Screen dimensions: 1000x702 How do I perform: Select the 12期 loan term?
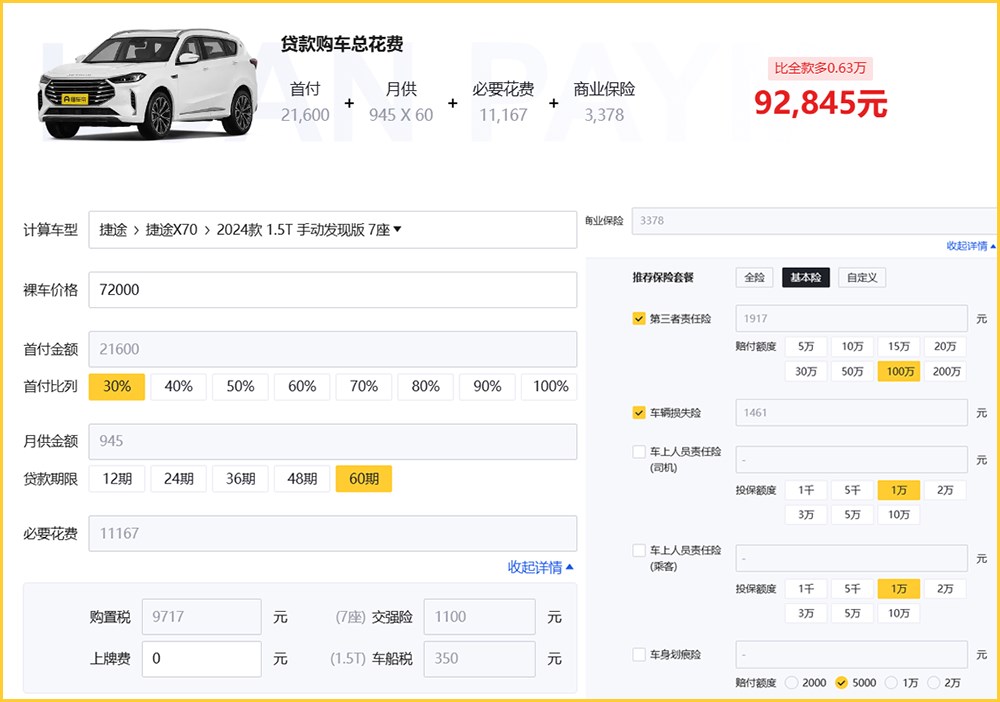(117, 479)
